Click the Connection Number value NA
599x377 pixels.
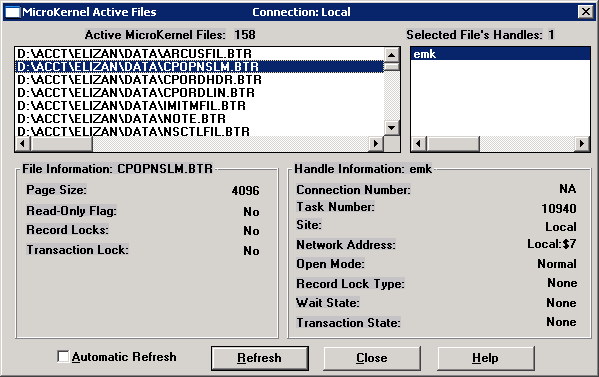pos(567,189)
